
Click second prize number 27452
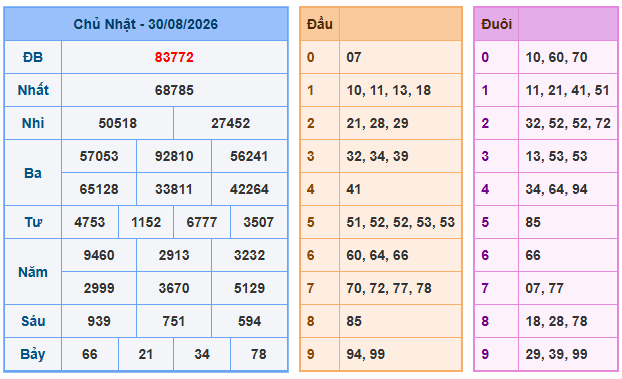click(x=230, y=123)
